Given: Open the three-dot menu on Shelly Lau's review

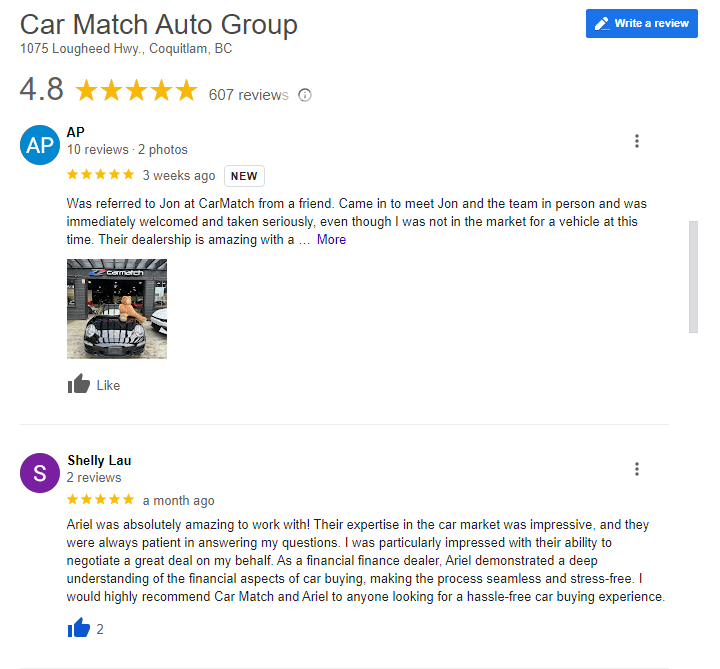Looking at the screenshot, I should [x=637, y=469].
